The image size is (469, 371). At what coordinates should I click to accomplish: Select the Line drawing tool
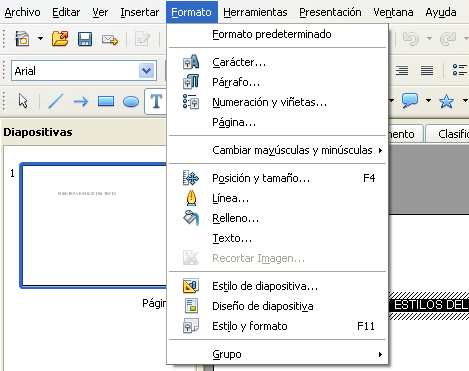[x=56, y=101]
